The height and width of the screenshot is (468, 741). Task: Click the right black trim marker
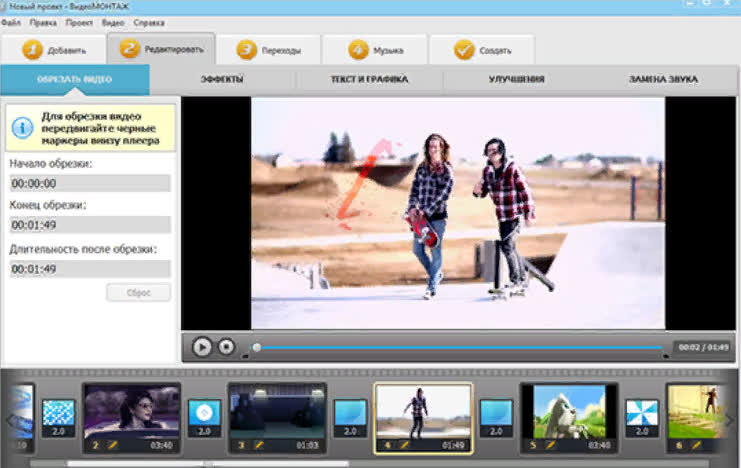666,356
